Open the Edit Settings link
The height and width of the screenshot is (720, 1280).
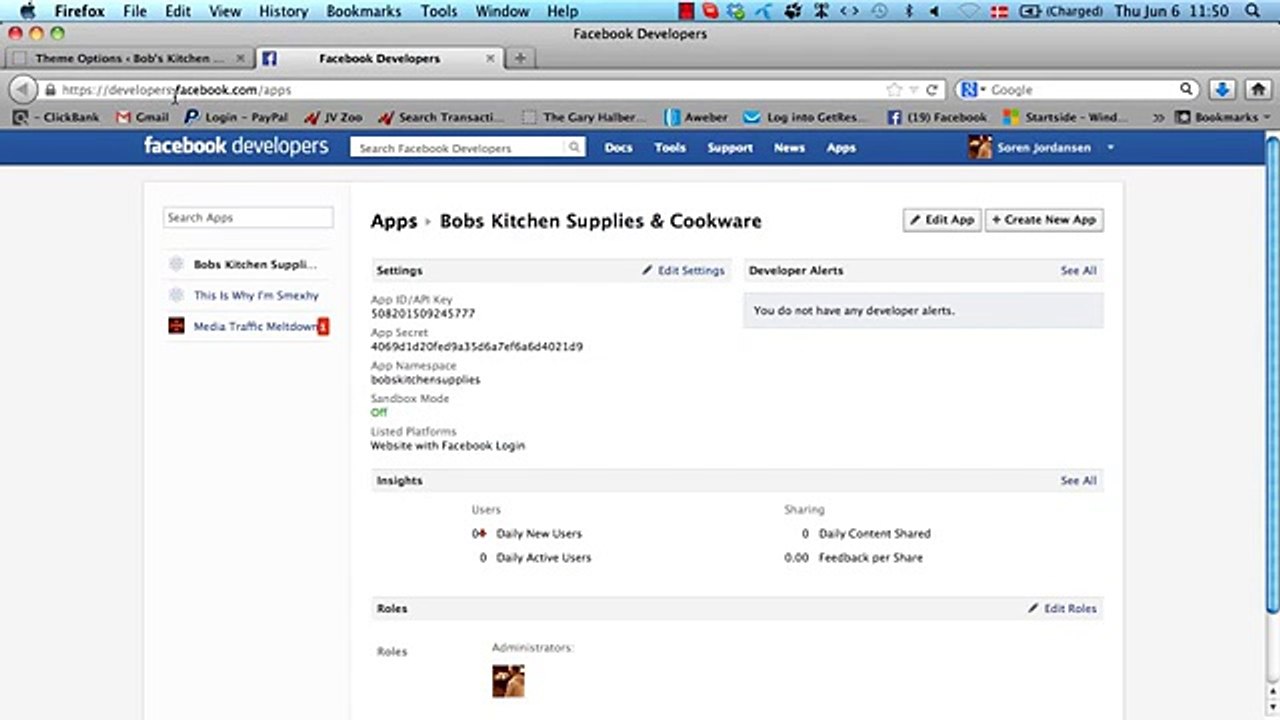pos(683,271)
